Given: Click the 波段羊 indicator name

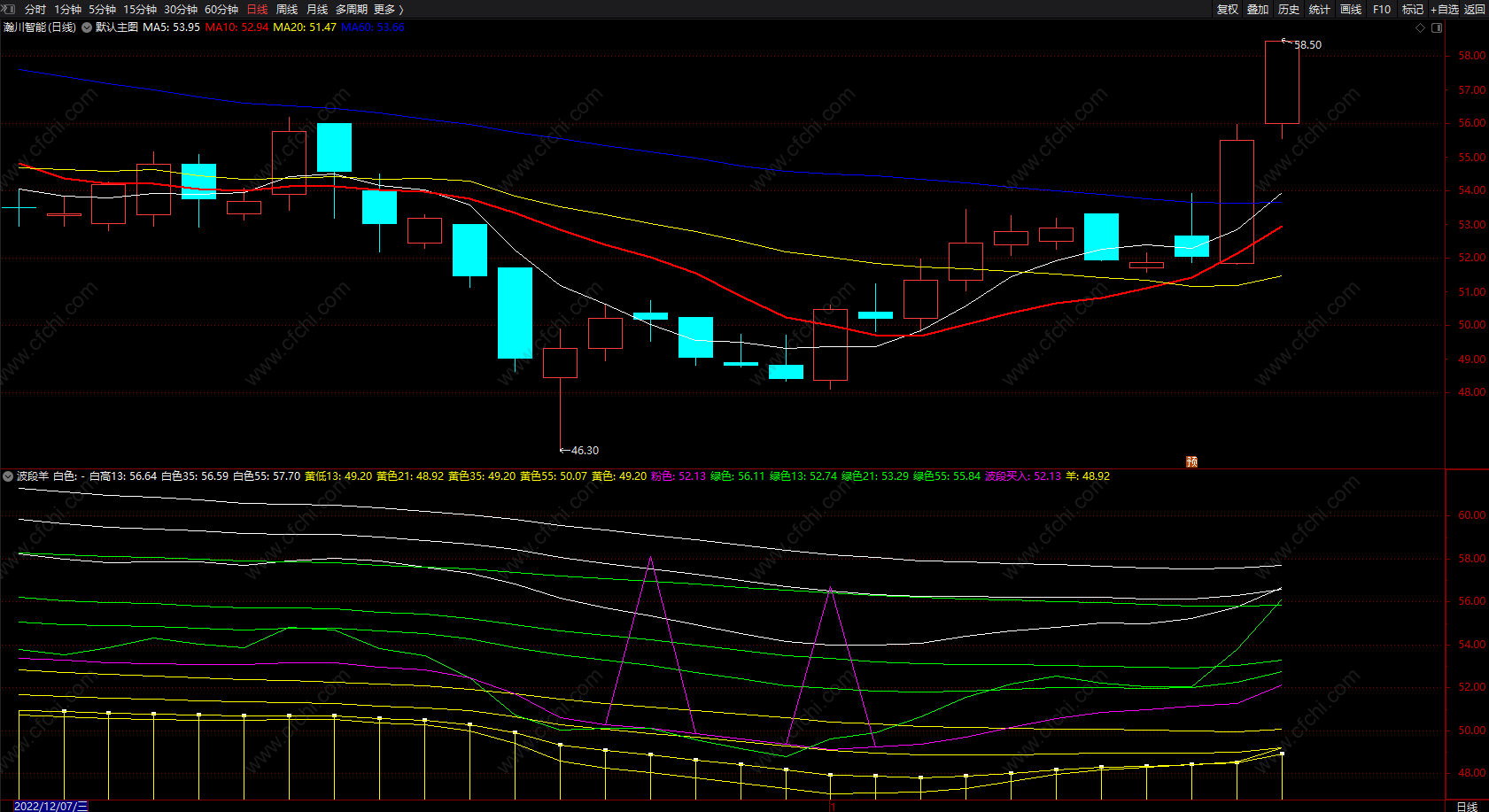Looking at the screenshot, I should [x=33, y=476].
